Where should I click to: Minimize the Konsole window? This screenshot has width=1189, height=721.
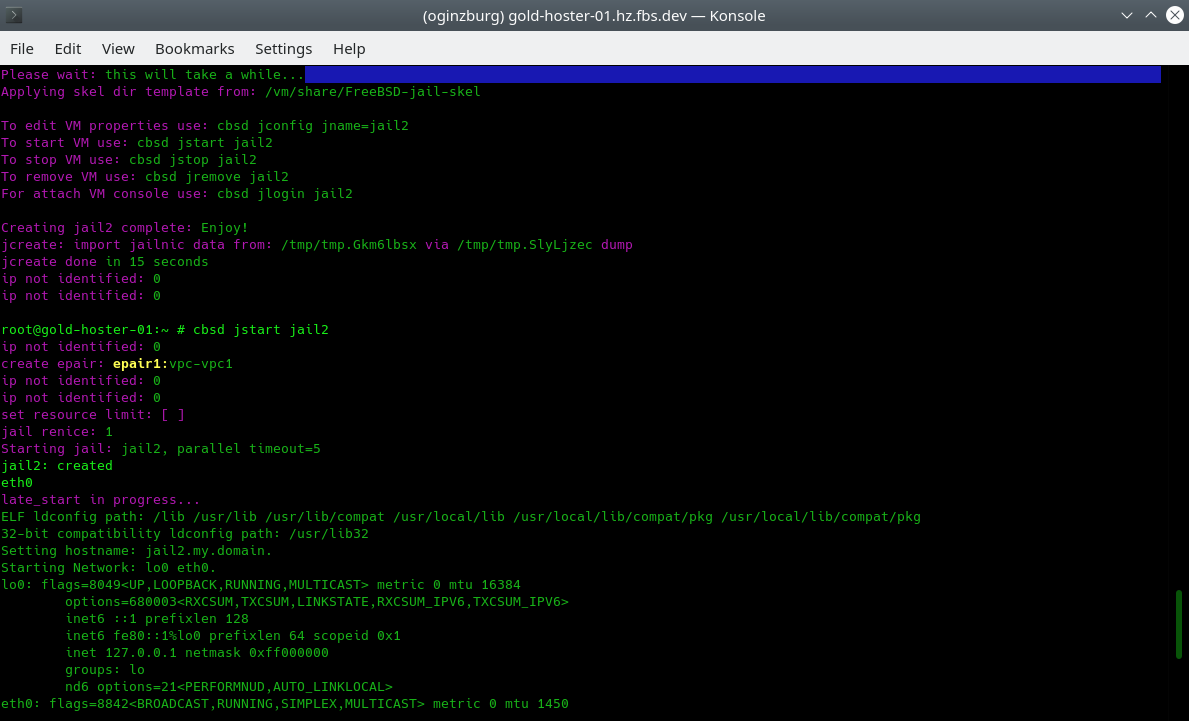[1127, 15]
